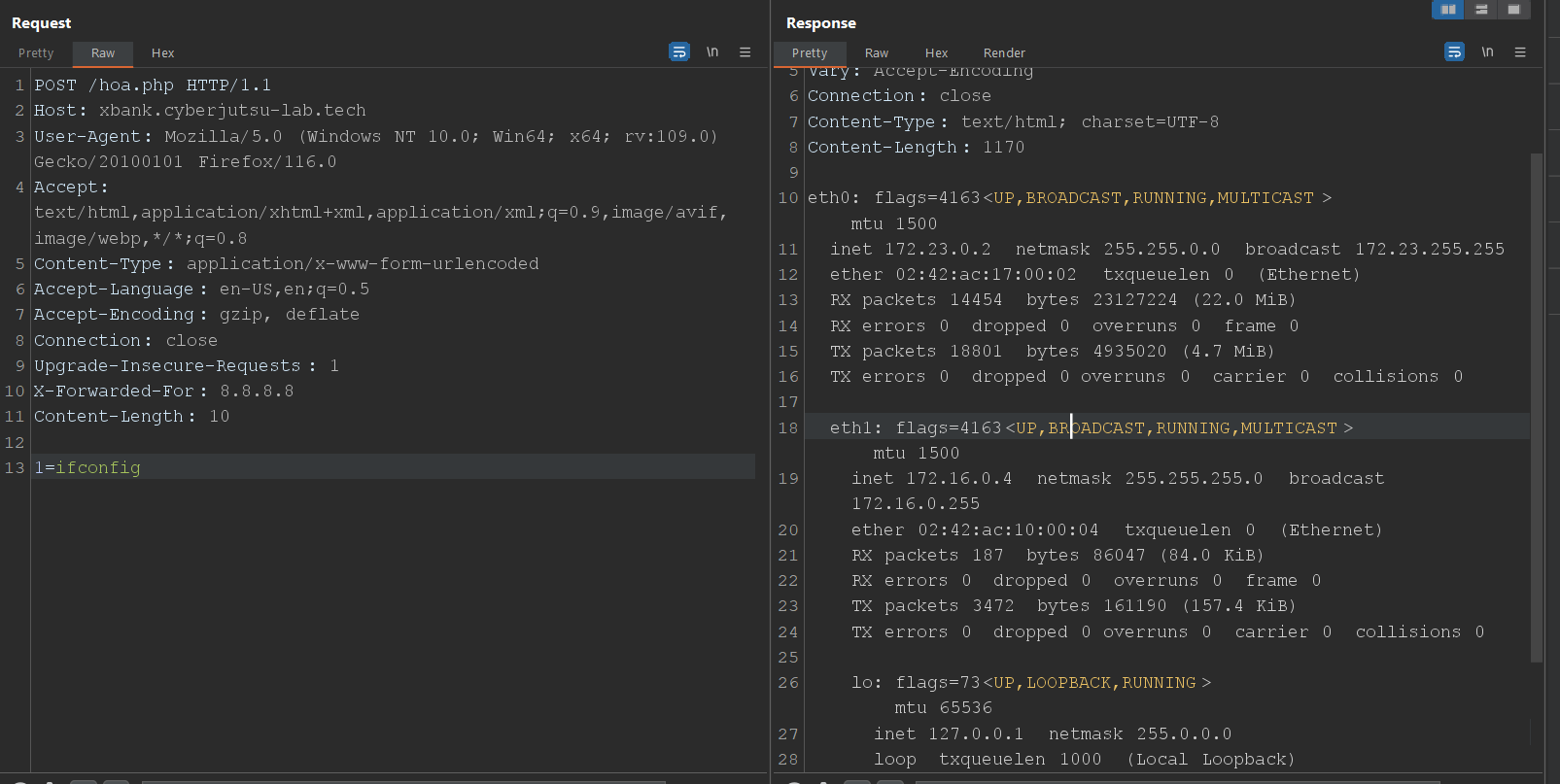Toggle word wrap in Request panel

pos(679,51)
